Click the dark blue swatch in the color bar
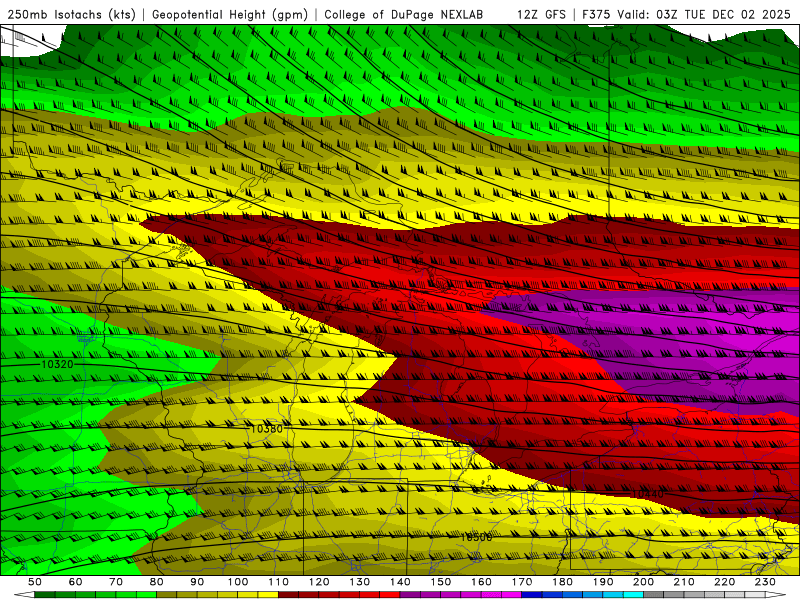This screenshot has width=800, height=600. [532, 594]
